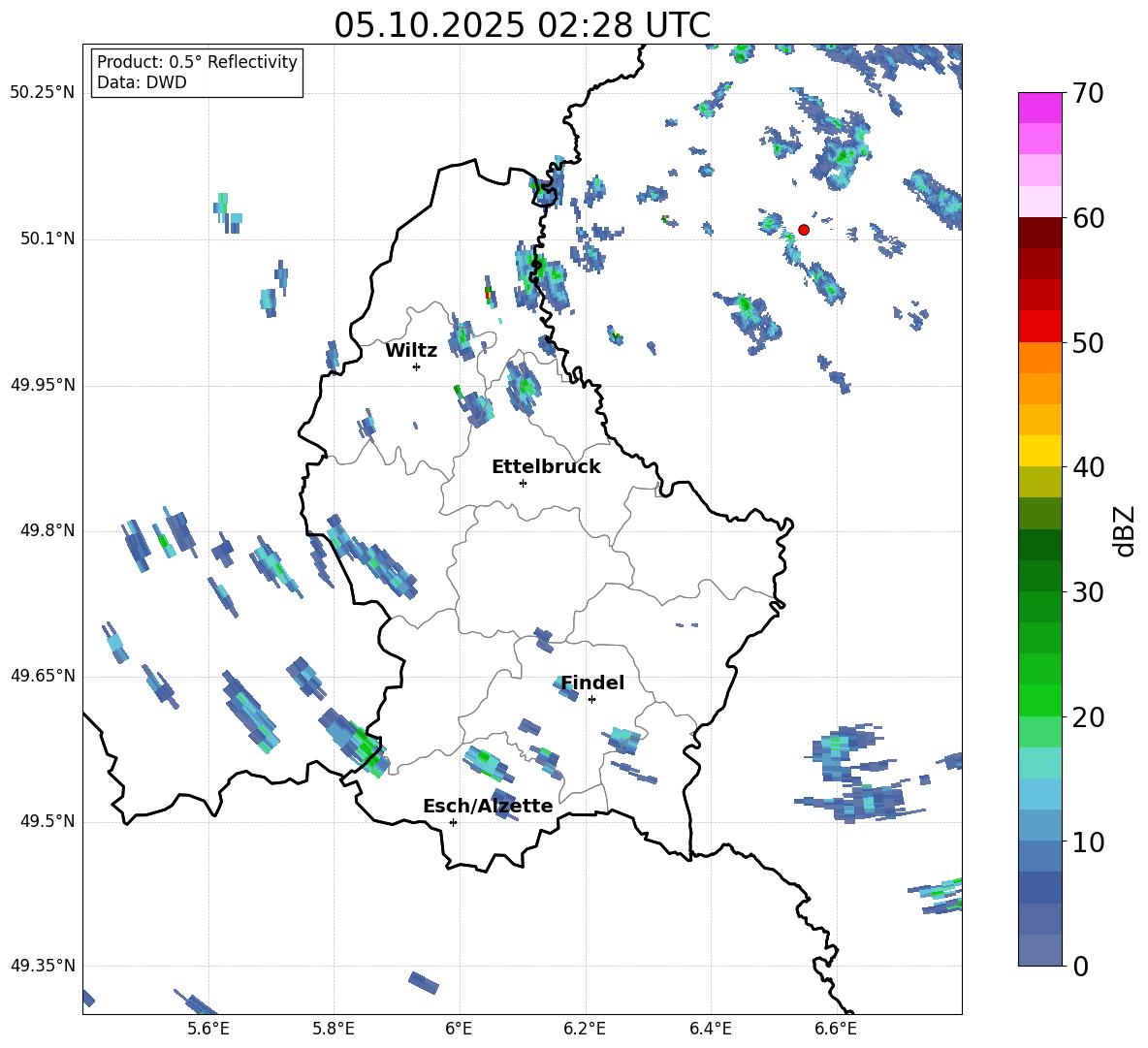
Task: Click the dark red colorbar swatch below 60
Action: click(x=1039, y=233)
